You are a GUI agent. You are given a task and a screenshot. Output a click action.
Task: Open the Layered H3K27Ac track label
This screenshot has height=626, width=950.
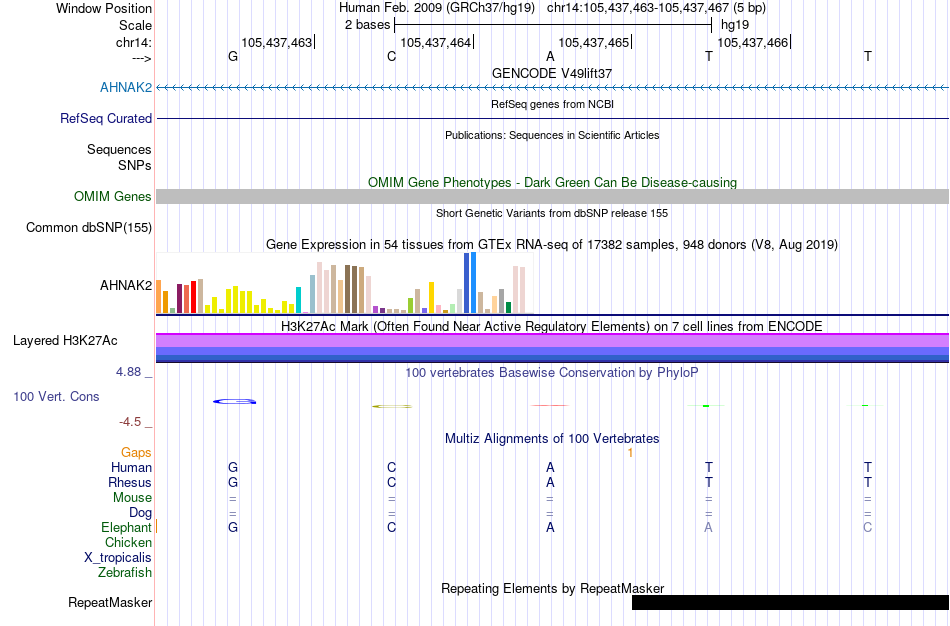click(65, 341)
